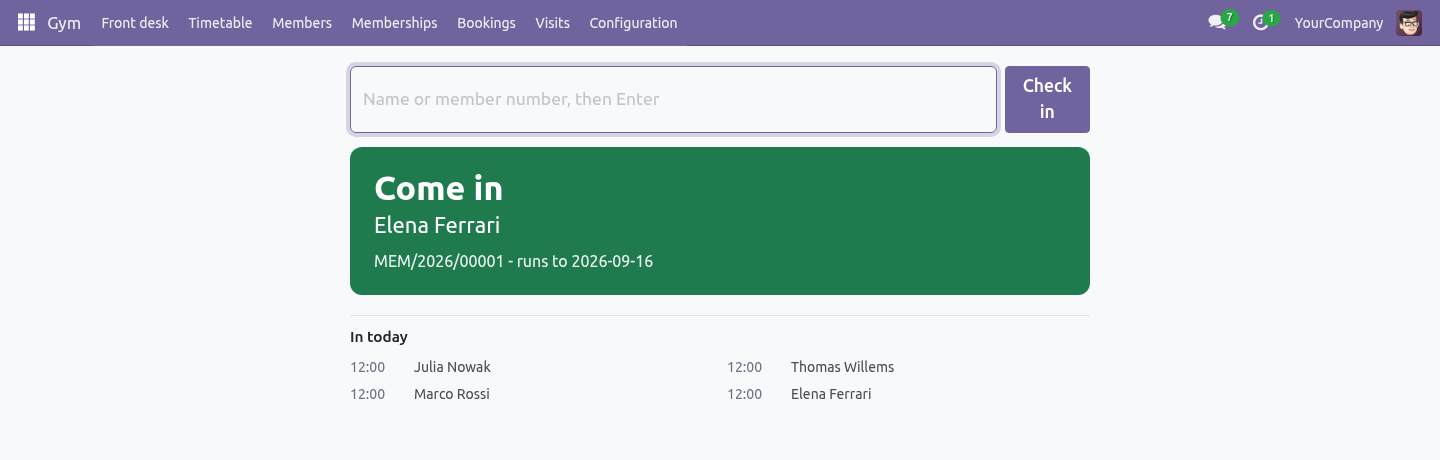The height and width of the screenshot is (460, 1440).
Task: Open the Timetable menu
Action: (x=220, y=22)
